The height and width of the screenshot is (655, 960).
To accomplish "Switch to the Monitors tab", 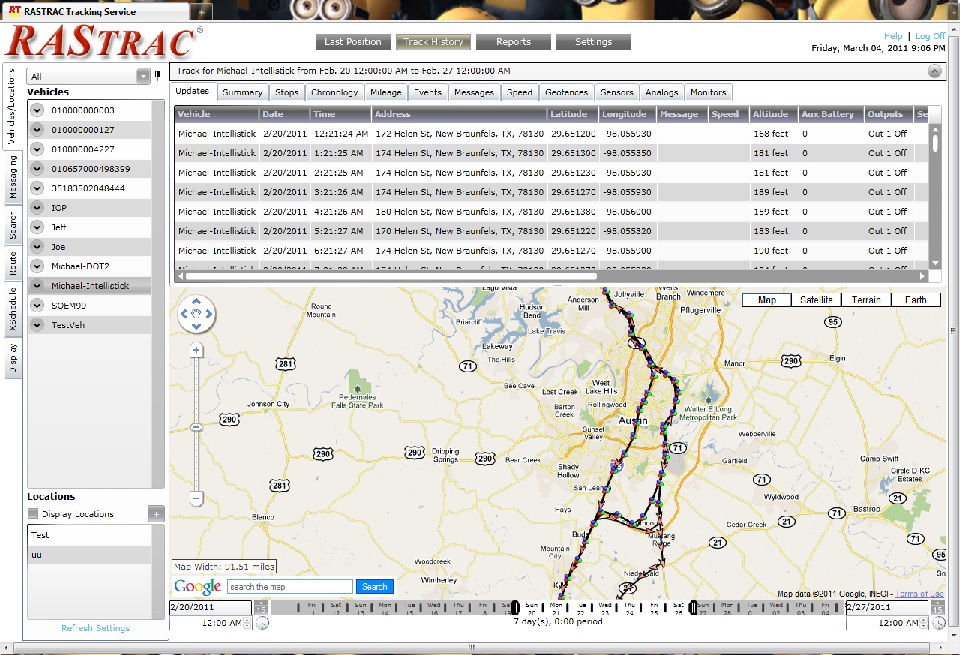I will tap(708, 92).
